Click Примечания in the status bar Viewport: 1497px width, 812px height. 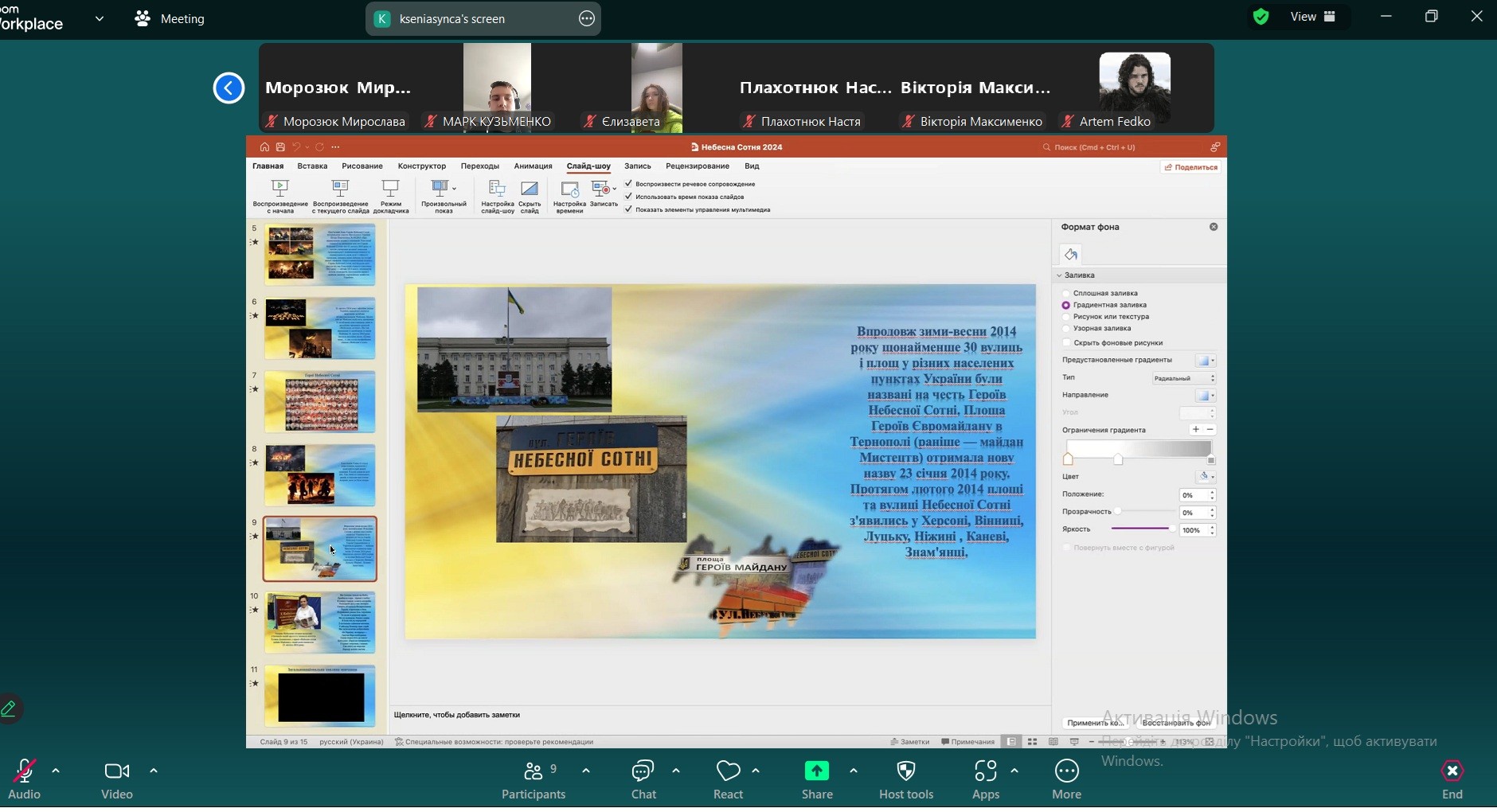pyautogui.click(x=967, y=742)
